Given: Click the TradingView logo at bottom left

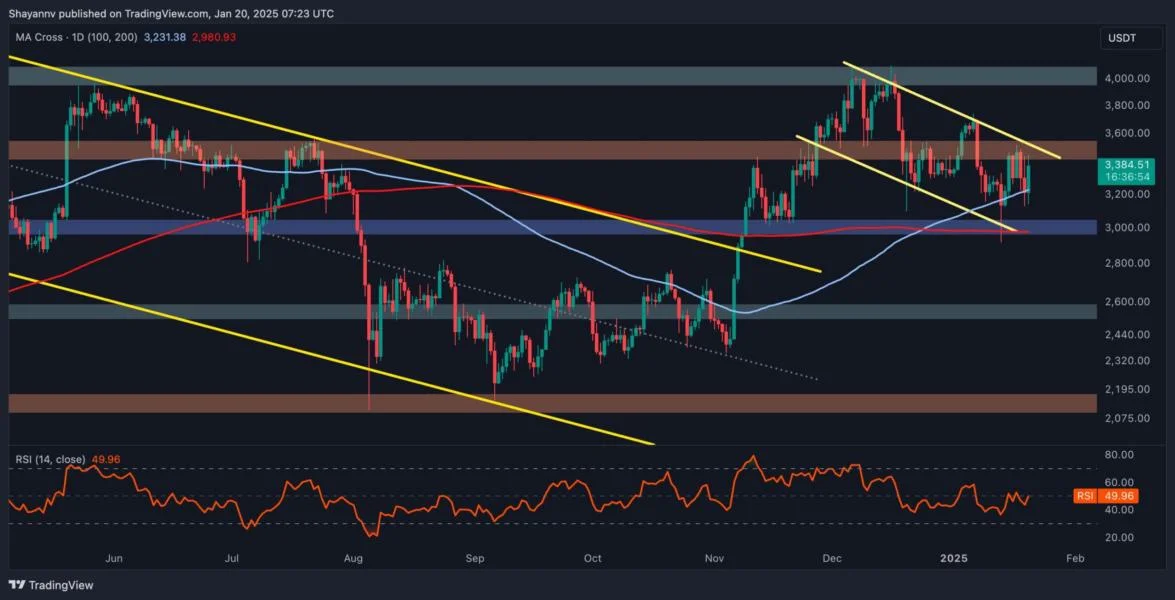Looking at the screenshot, I should (x=51, y=585).
